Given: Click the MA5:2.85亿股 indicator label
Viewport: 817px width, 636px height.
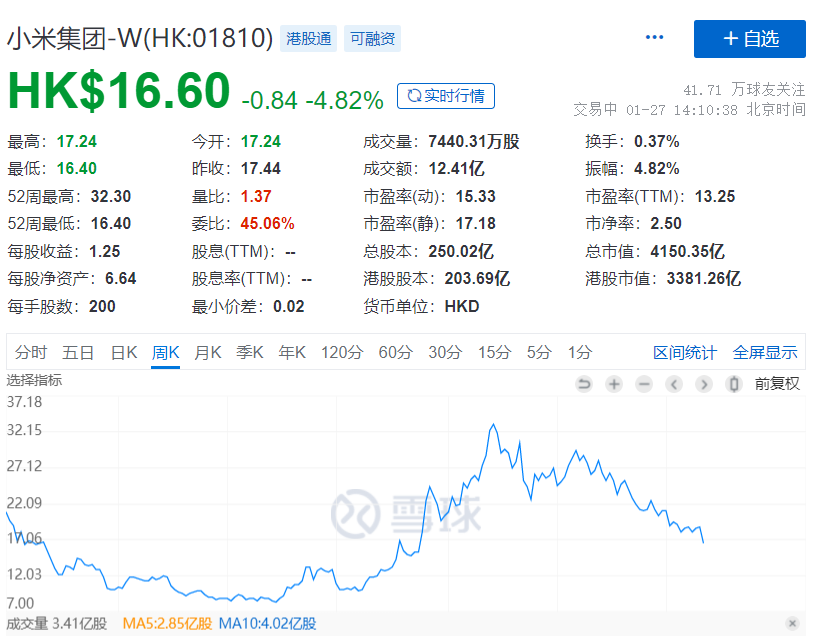Looking at the screenshot, I should coord(167,623).
